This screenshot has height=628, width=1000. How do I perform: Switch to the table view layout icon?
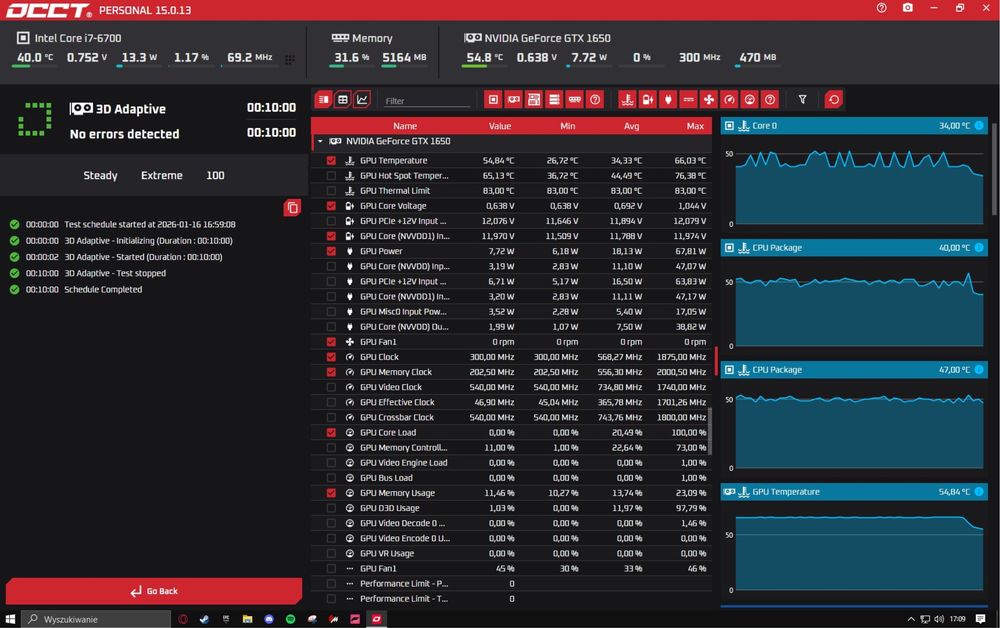pos(342,99)
